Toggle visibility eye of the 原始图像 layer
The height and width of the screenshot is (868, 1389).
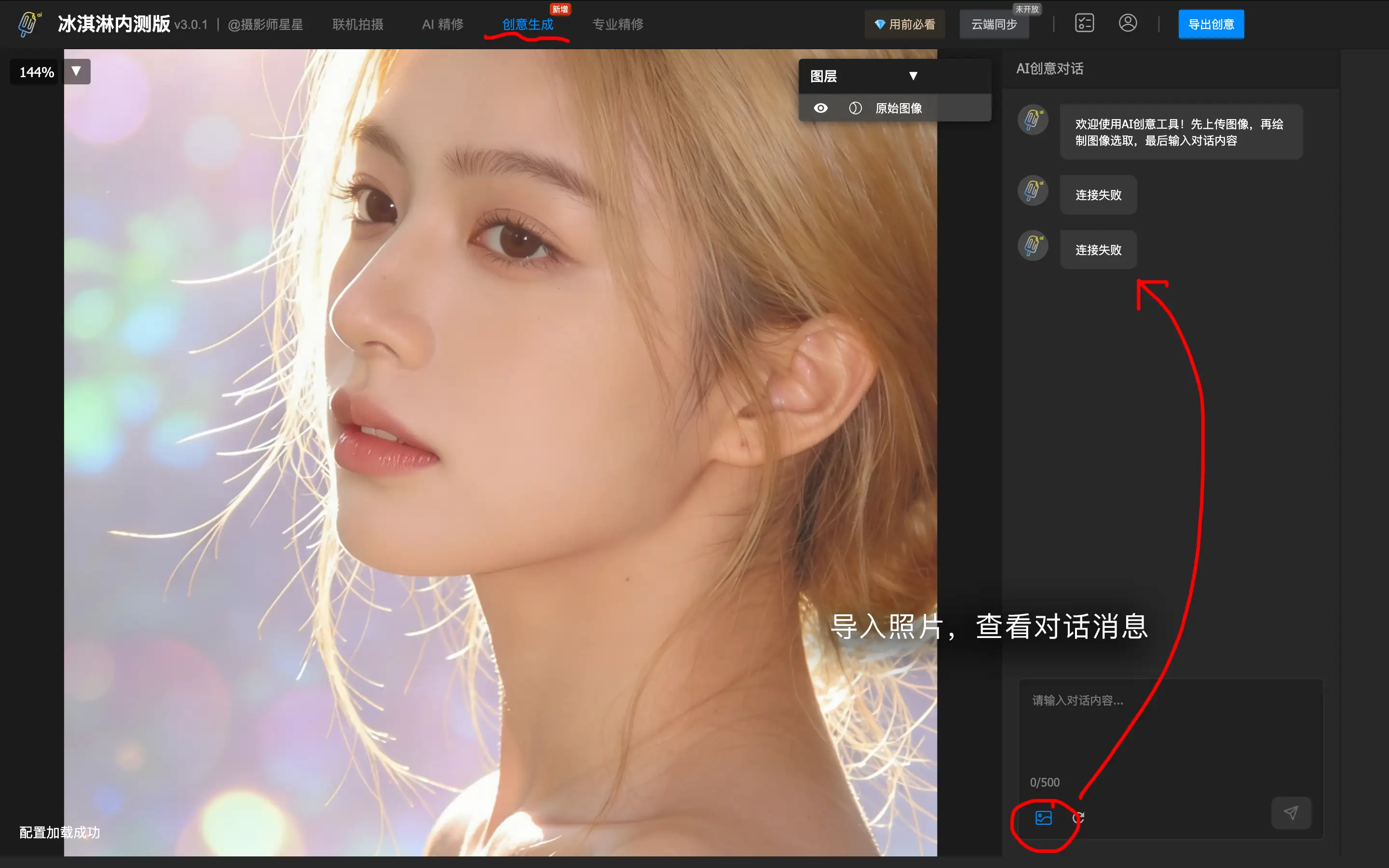(x=821, y=108)
